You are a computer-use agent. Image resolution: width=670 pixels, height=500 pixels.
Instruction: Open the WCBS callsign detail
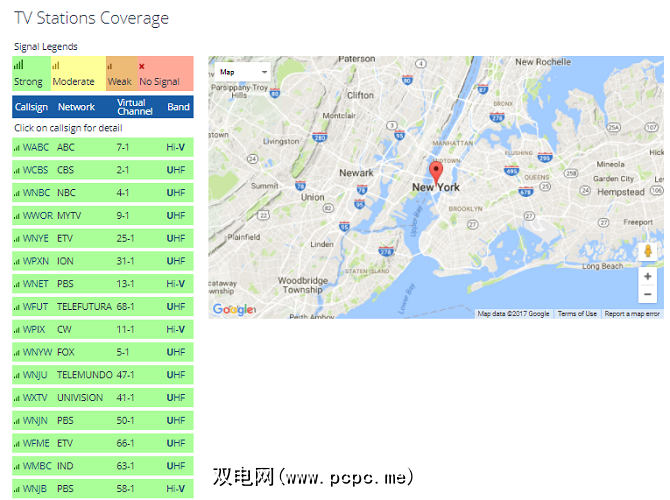click(x=35, y=170)
